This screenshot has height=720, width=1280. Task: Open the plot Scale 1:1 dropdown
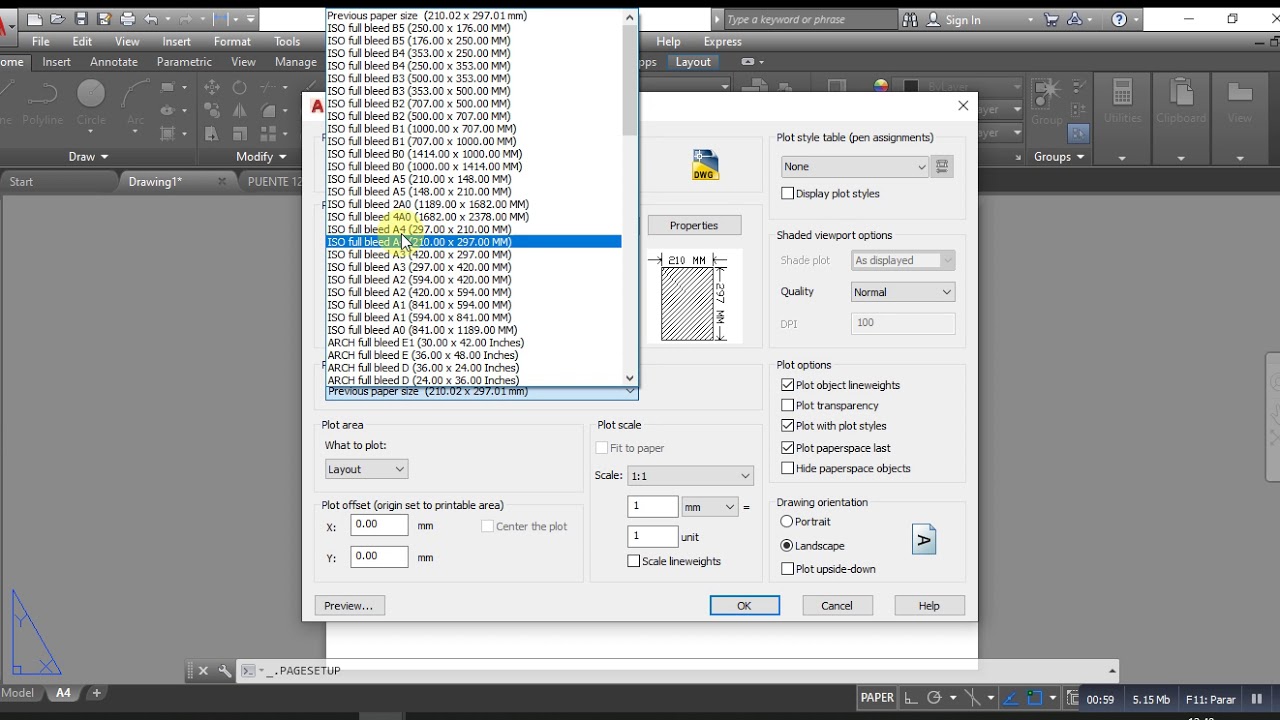tap(690, 476)
